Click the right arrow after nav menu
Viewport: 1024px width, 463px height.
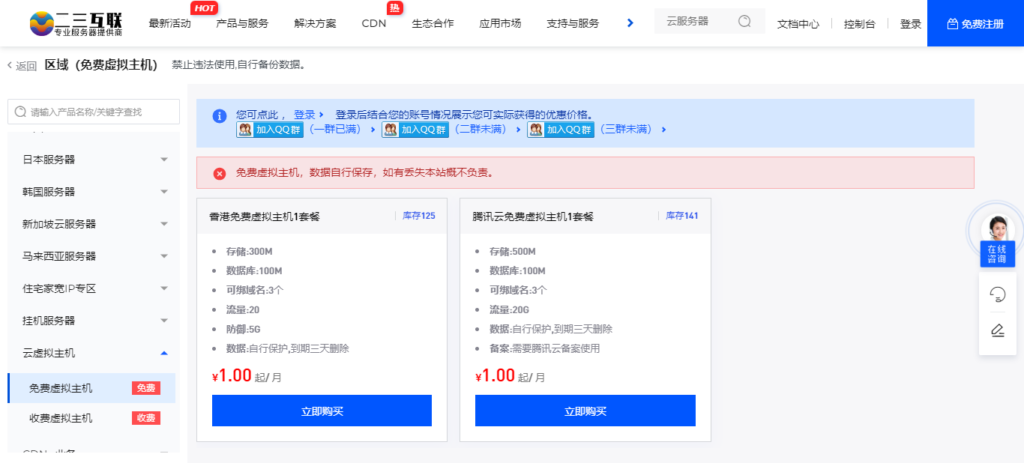(630, 23)
